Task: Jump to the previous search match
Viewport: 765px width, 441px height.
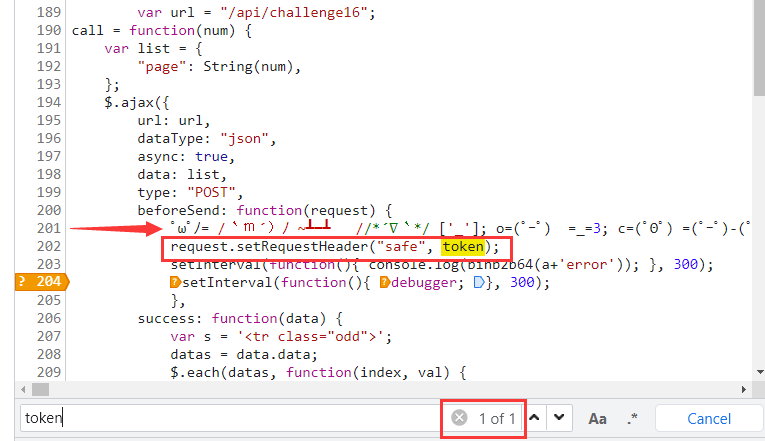Action: (x=535, y=418)
